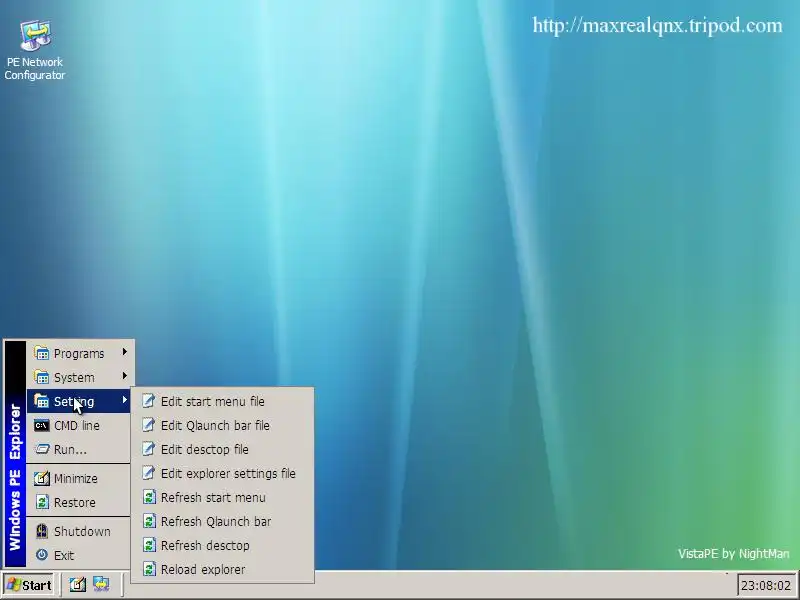The height and width of the screenshot is (600, 800).
Task: Choose Restore in the start menu
Action: click(80, 502)
